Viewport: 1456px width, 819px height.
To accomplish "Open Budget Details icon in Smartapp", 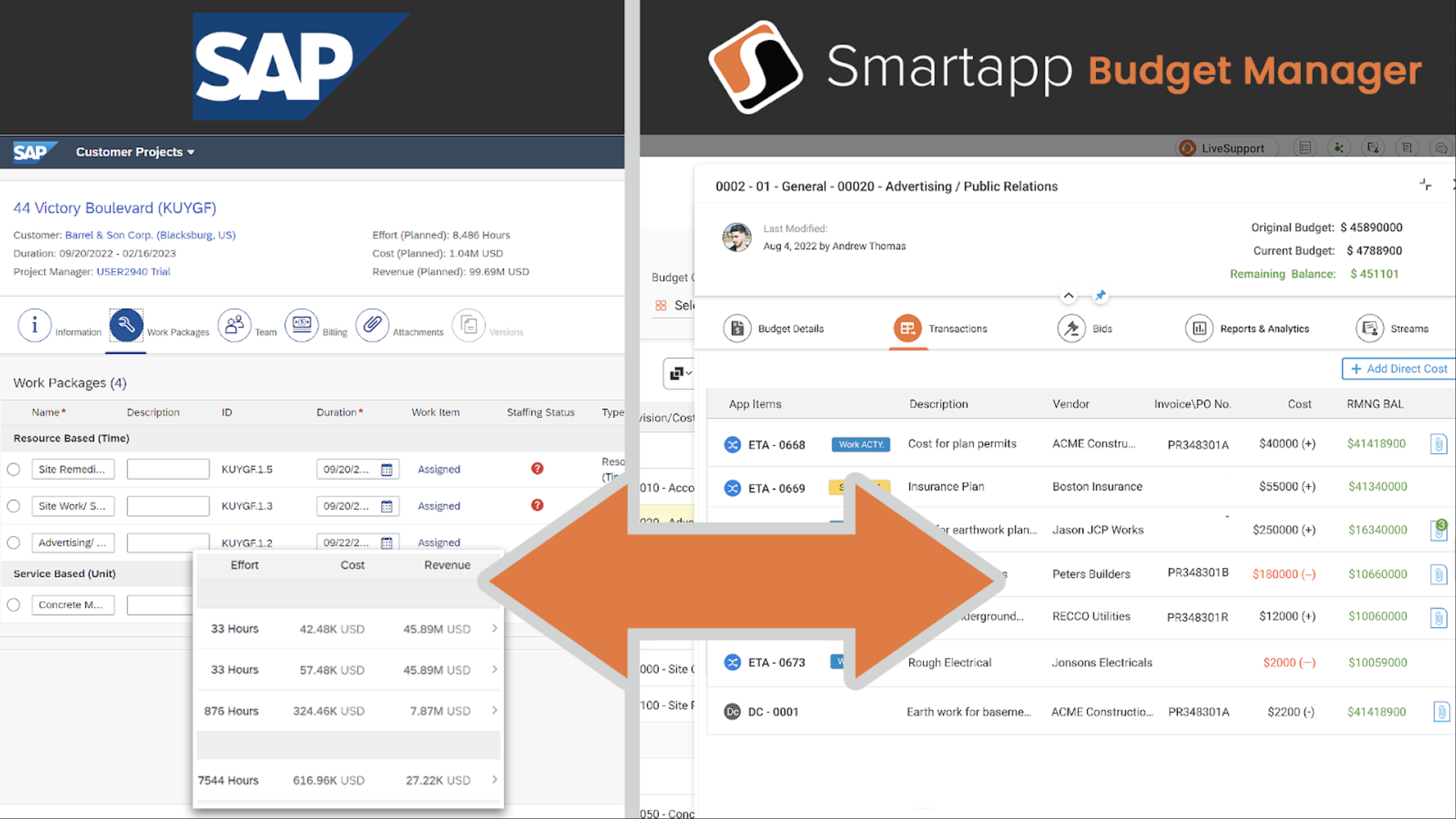I will click(737, 328).
